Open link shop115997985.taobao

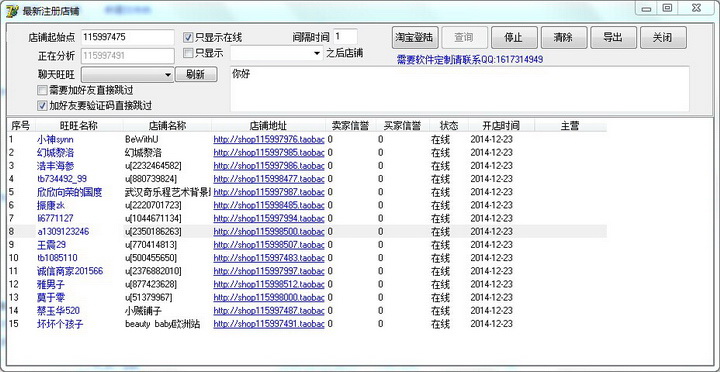[x=269, y=152]
